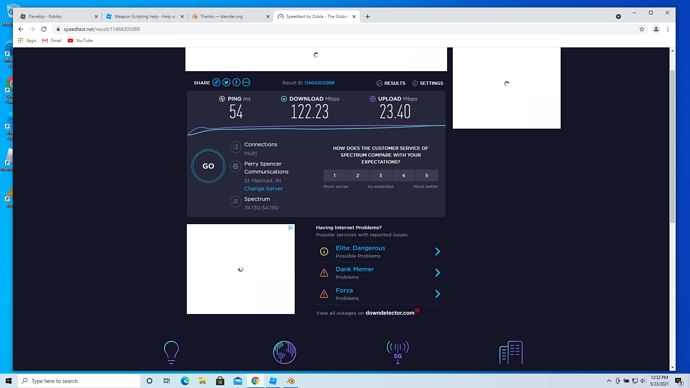Open notification center icon

(x=679, y=381)
